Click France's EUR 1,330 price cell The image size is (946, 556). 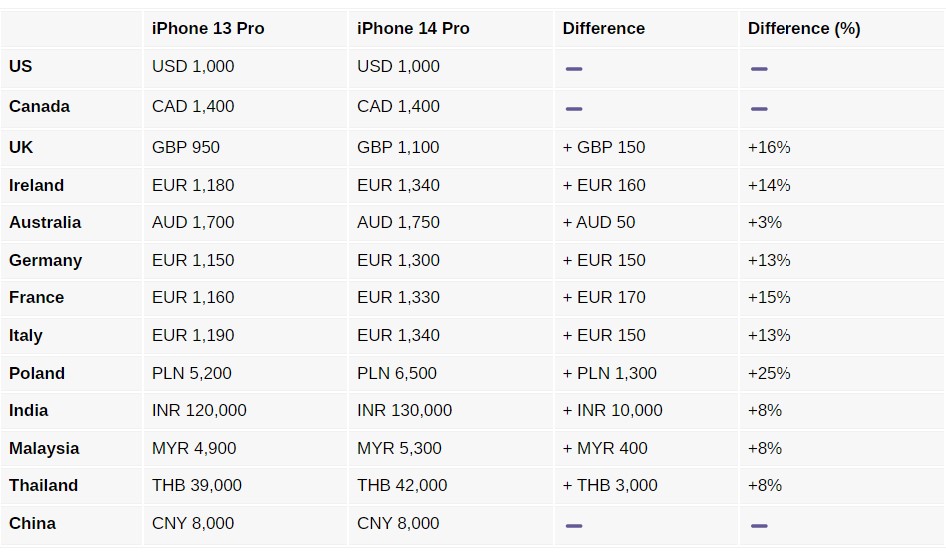point(398,297)
